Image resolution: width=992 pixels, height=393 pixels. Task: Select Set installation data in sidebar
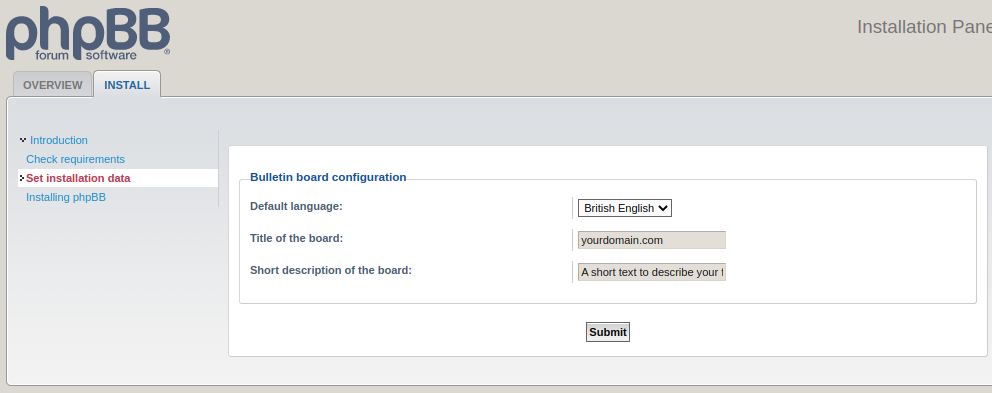click(x=78, y=178)
